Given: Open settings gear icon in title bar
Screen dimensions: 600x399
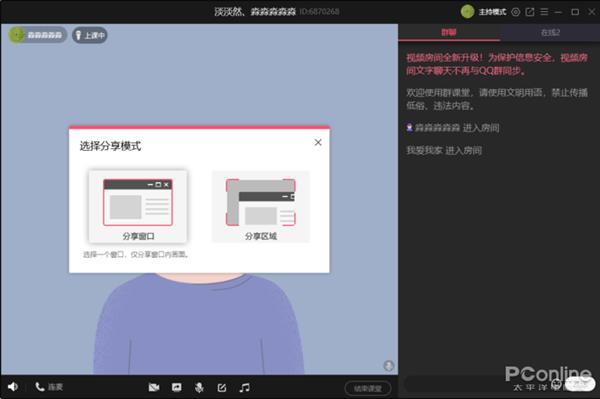Looking at the screenshot, I should (516, 12).
